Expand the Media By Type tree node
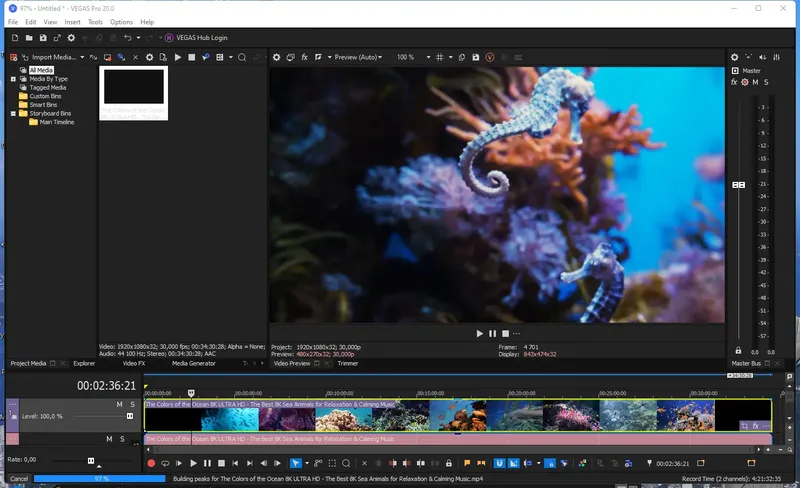800x488 pixels. [13, 79]
